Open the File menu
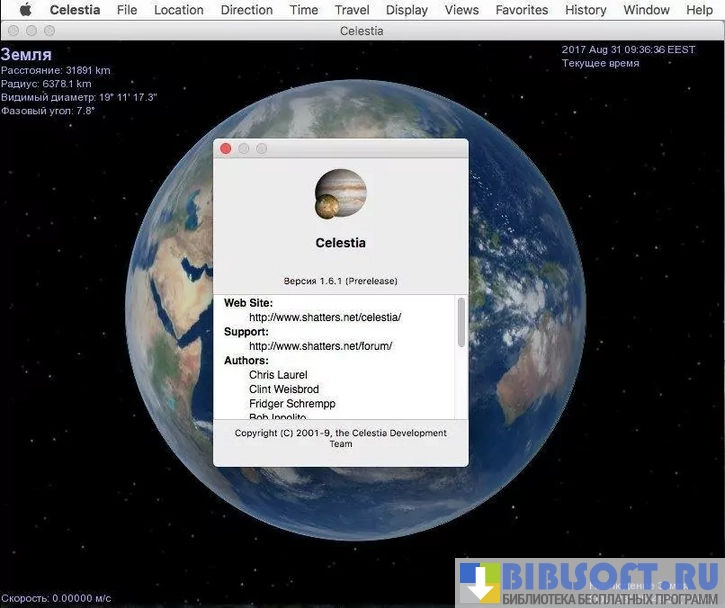 pos(127,10)
